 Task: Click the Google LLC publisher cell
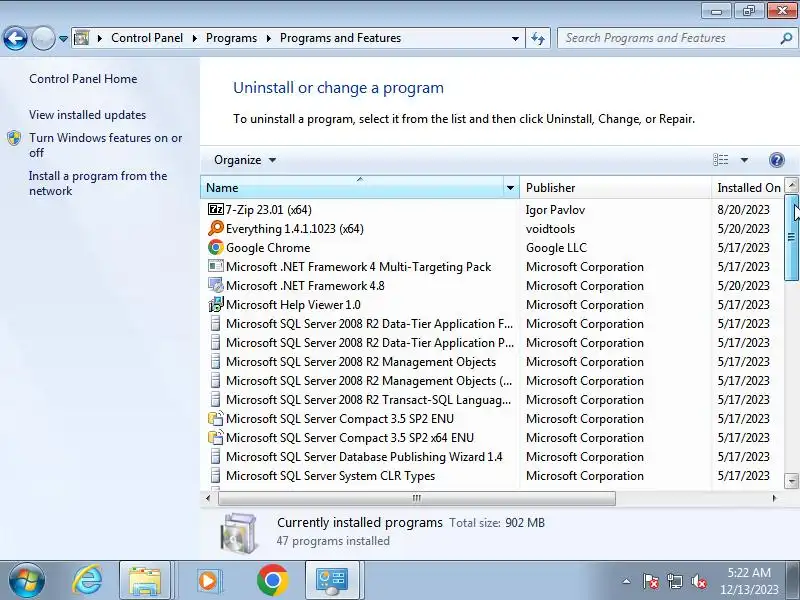click(556, 248)
